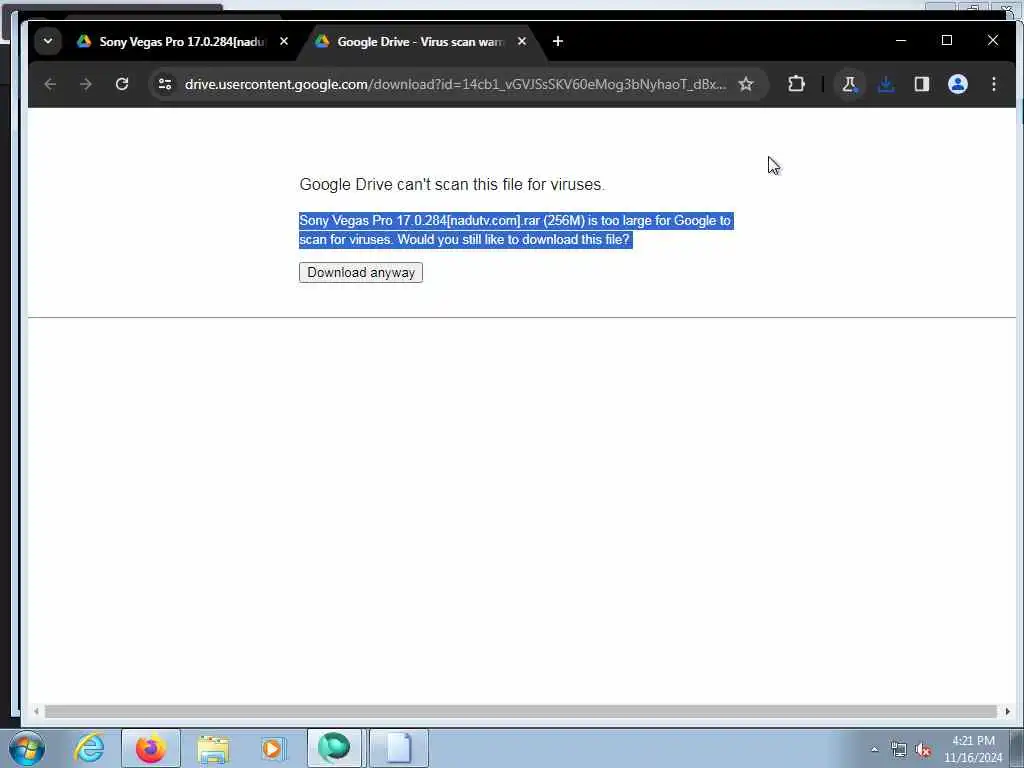Image resolution: width=1024 pixels, height=768 pixels.
Task: Maximize the Chrome window
Action: [947, 40]
